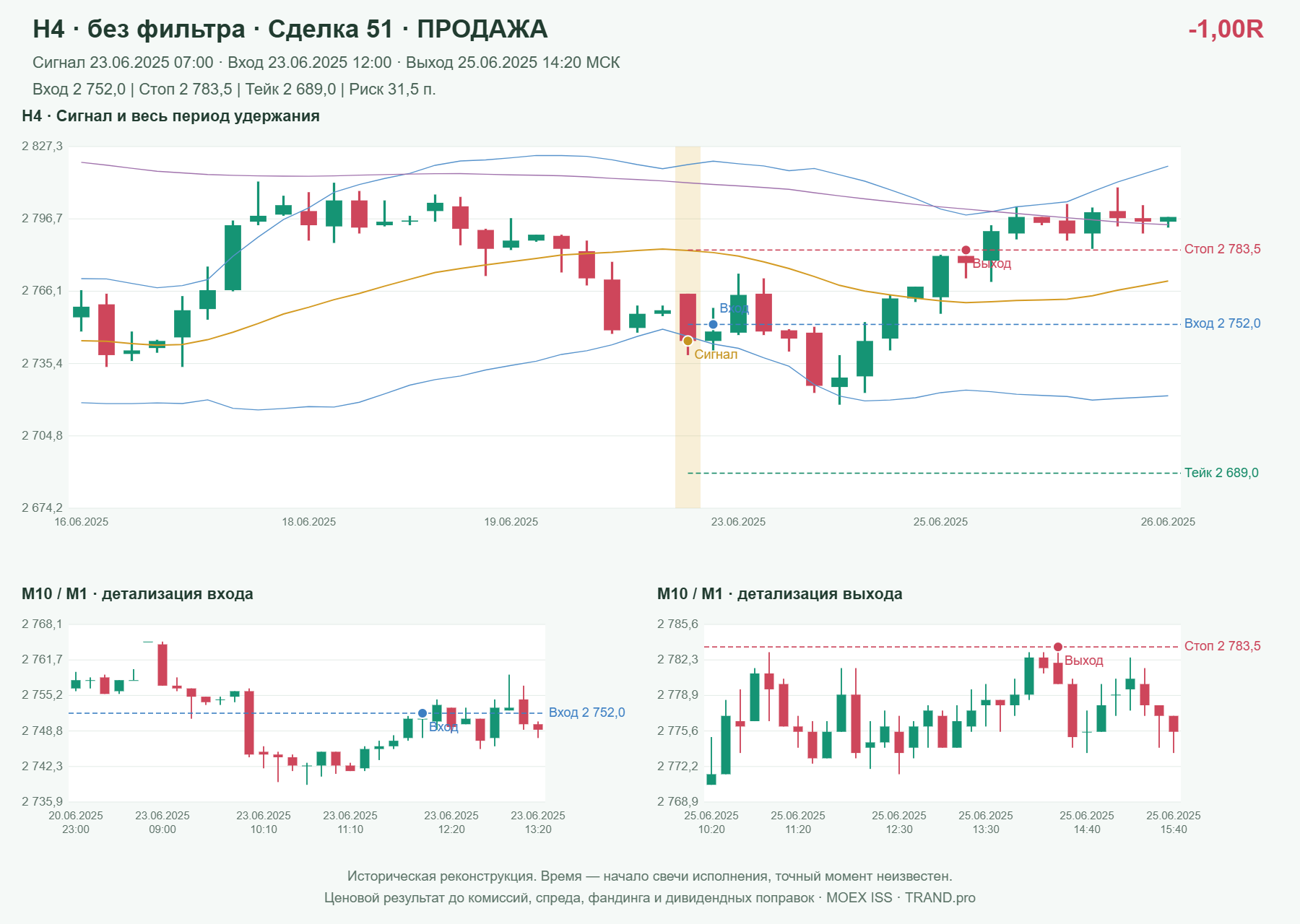
Task: Click the heading 'M10 / M1 · детализация выхода'
Action: tap(780, 594)
